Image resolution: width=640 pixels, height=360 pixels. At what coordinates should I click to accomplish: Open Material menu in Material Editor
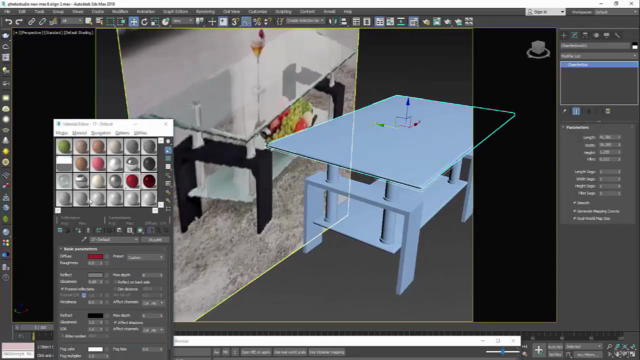point(79,133)
